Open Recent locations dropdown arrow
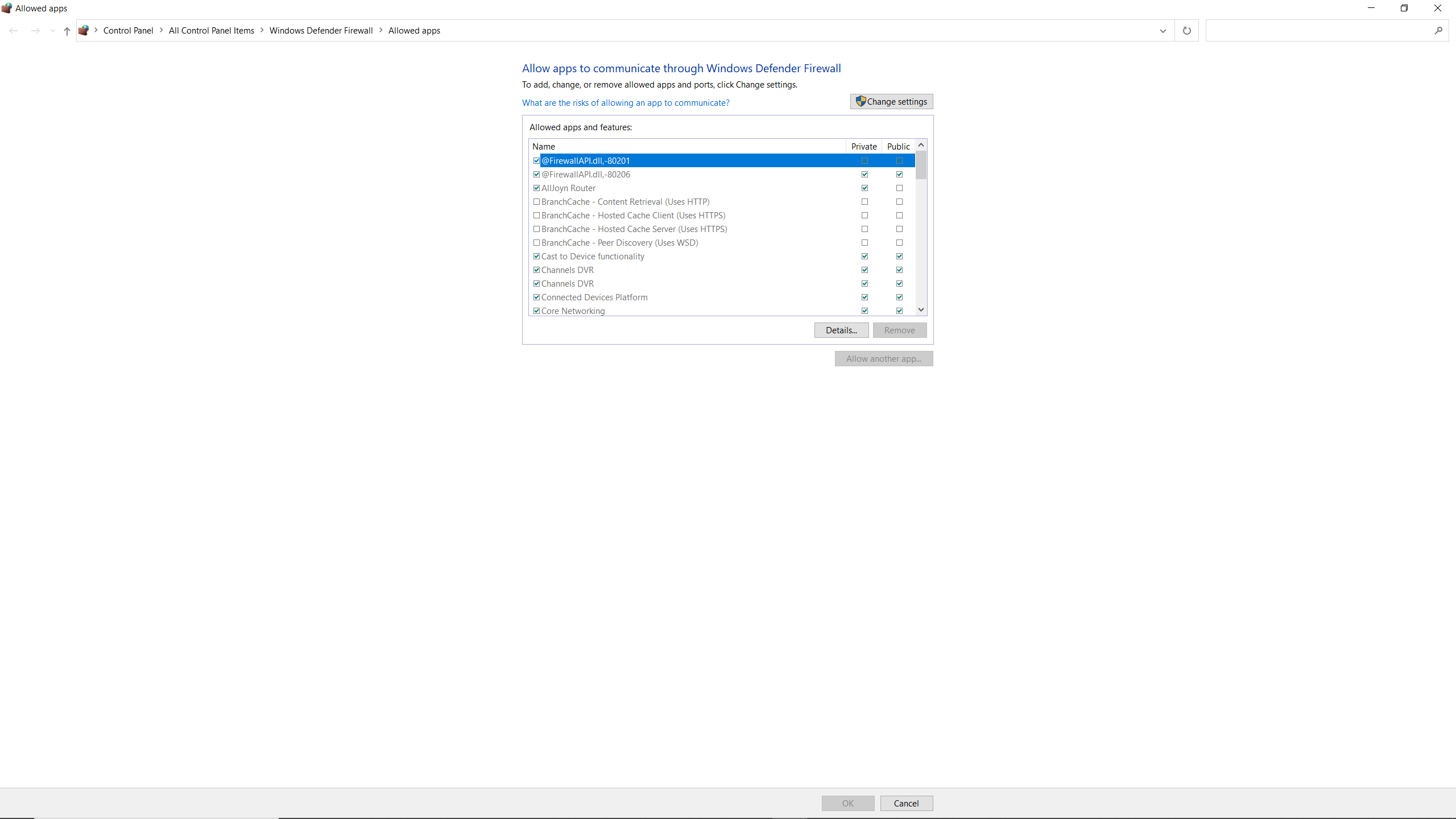This screenshot has width=1456, height=819. (x=52, y=31)
